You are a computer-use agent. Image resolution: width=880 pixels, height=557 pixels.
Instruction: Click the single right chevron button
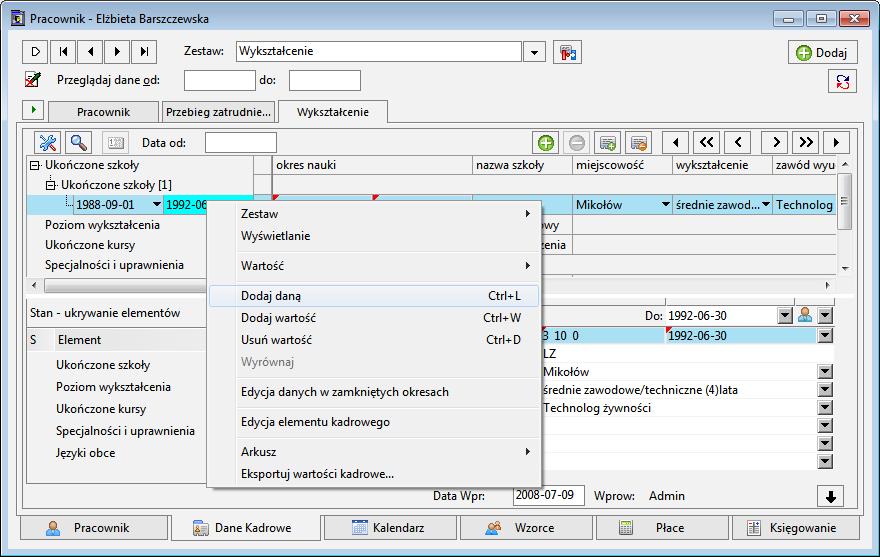pos(775,143)
